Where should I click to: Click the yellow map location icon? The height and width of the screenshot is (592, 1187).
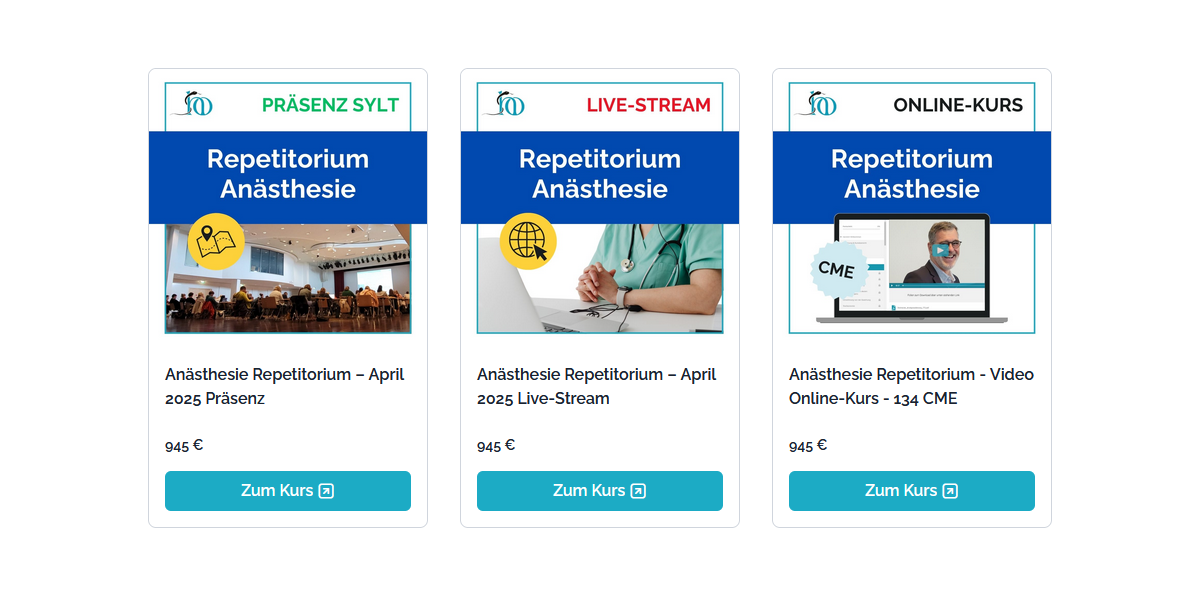pyautogui.click(x=216, y=241)
